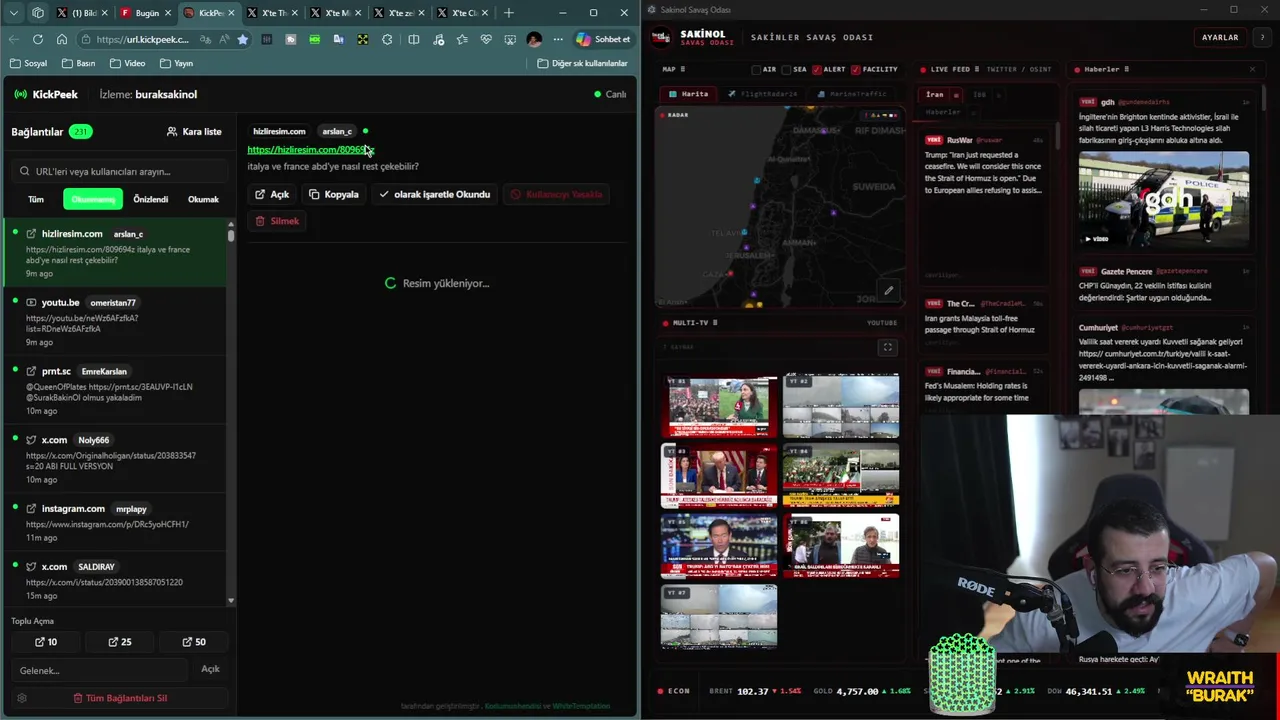The height and width of the screenshot is (720, 1280).
Task: Open the Video bookmarks folder
Action: (x=127, y=63)
